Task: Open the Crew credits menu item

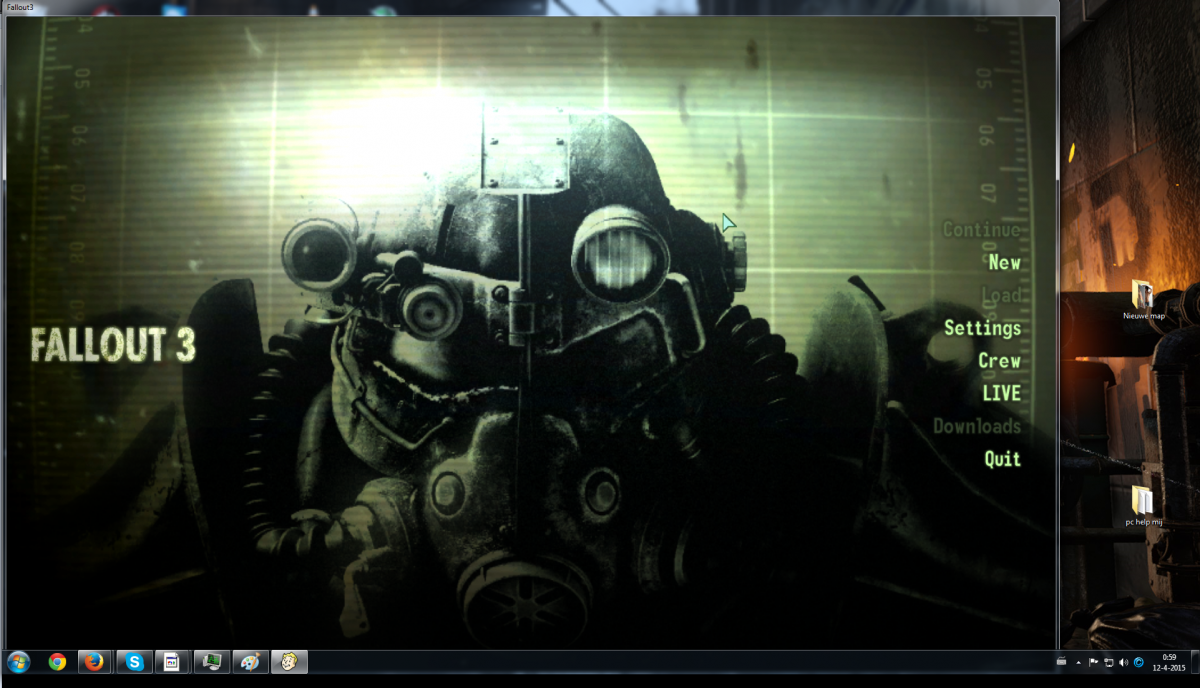Action: coord(999,360)
